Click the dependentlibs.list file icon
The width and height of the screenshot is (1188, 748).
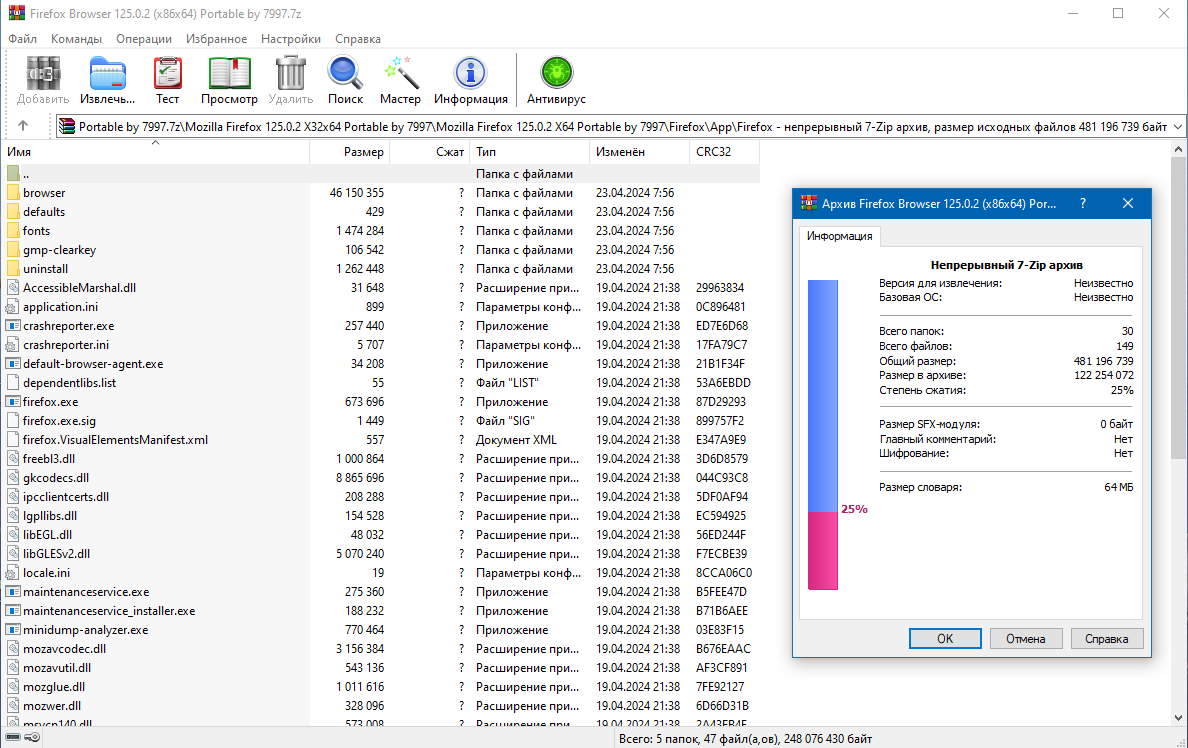(x=13, y=383)
